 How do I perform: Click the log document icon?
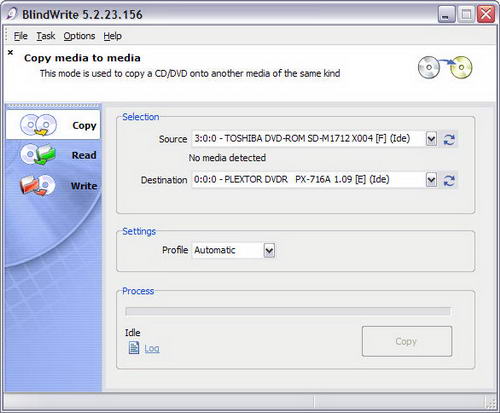coord(134,348)
